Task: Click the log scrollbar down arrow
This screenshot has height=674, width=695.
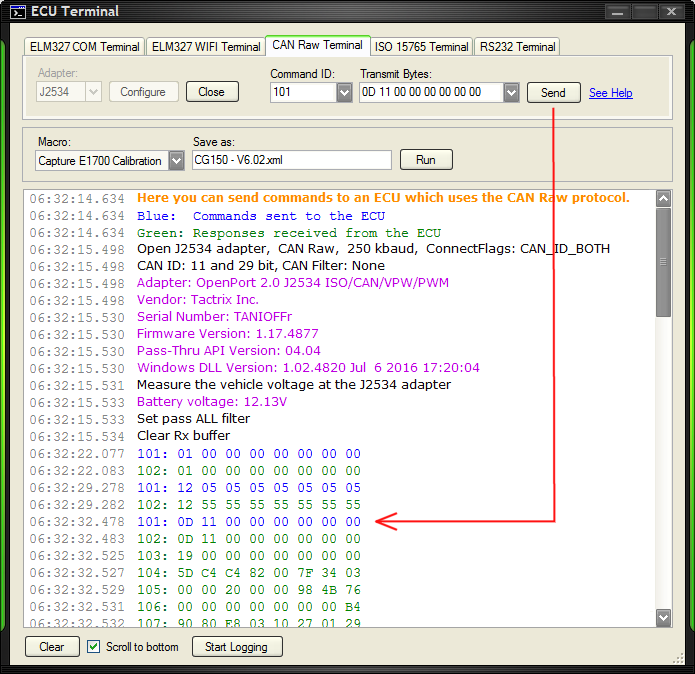Action: tap(662, 617)
